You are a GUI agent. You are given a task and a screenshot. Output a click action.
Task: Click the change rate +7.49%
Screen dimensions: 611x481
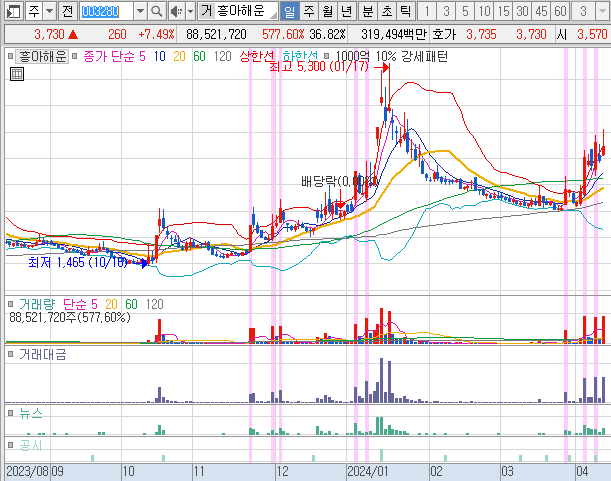(x=156, y=34)
